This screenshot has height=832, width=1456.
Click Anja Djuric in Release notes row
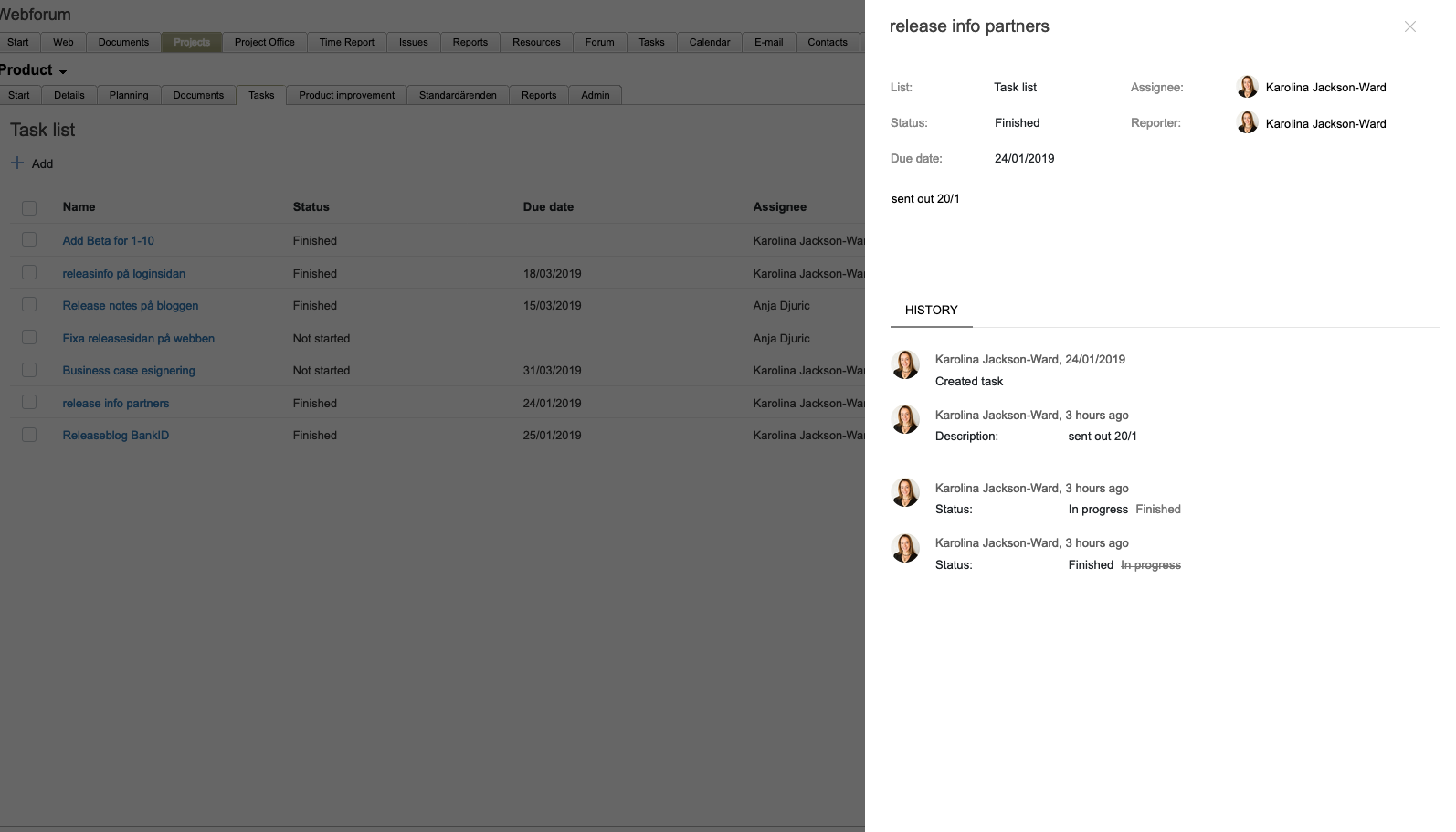coord(782,305)
